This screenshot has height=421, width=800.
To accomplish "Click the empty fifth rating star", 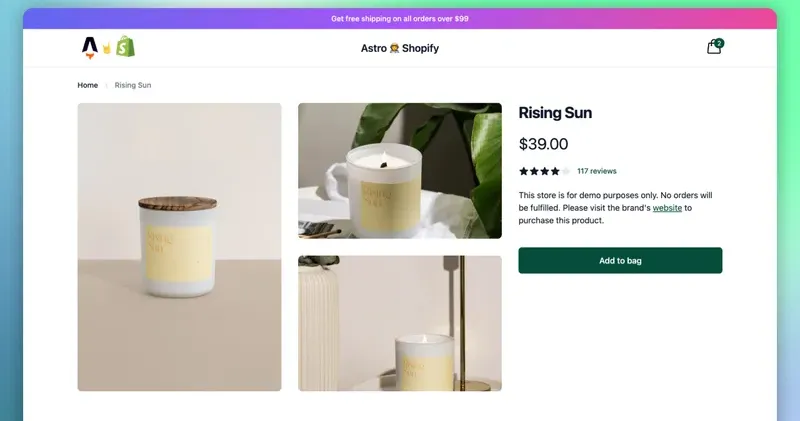I will 566,171.
